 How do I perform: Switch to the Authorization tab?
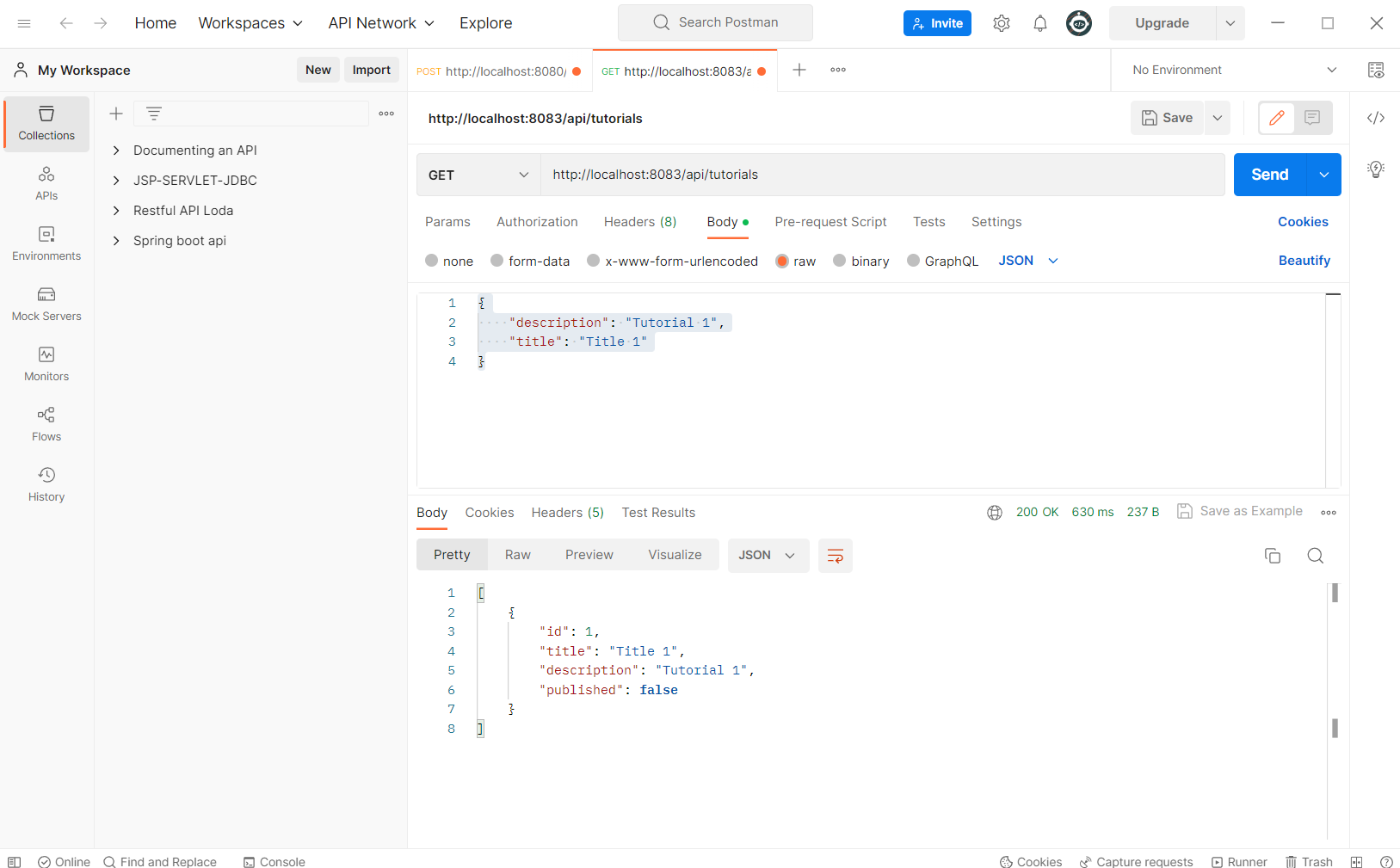coord(537,222)
